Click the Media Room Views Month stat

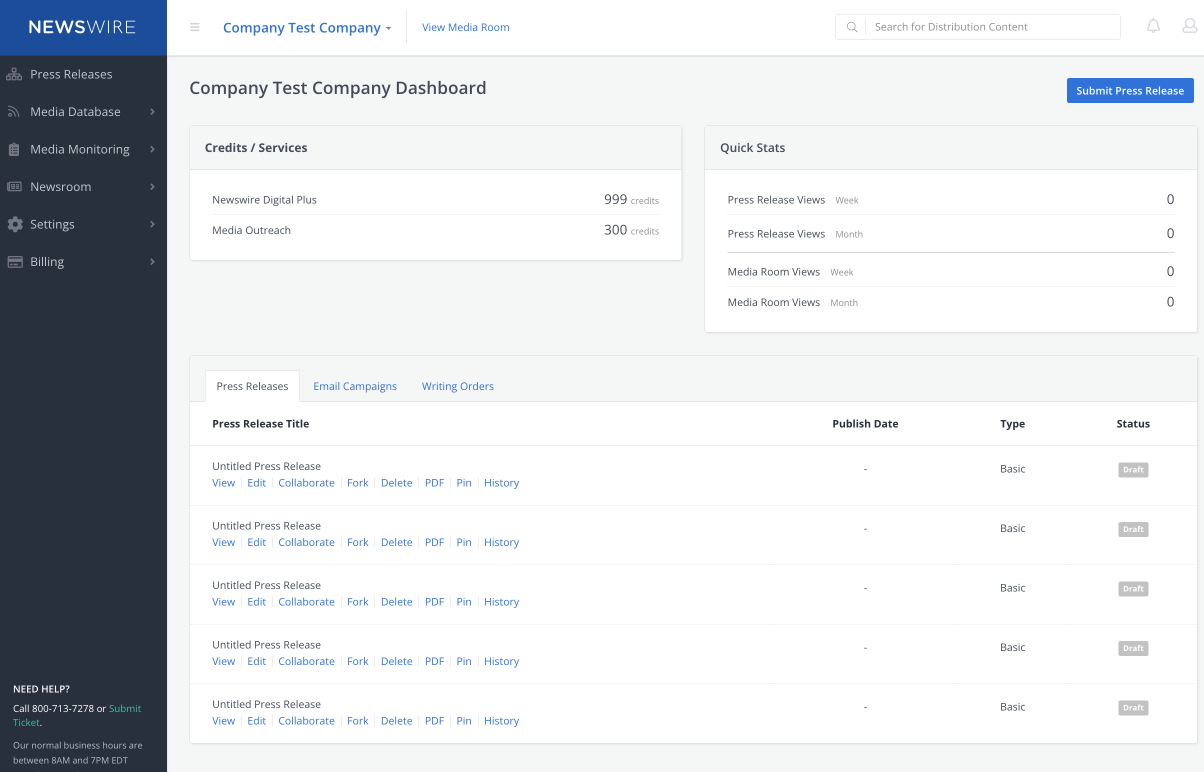pos(951,302)
